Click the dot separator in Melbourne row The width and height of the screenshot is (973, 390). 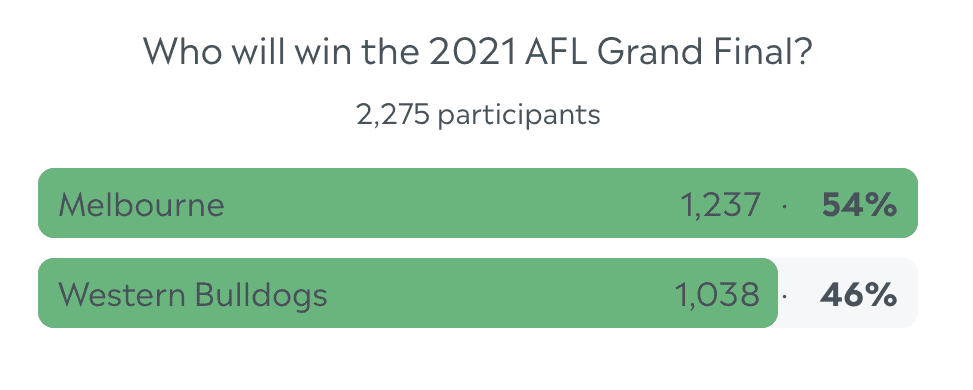pyautogui.click(x=785, y=207)
